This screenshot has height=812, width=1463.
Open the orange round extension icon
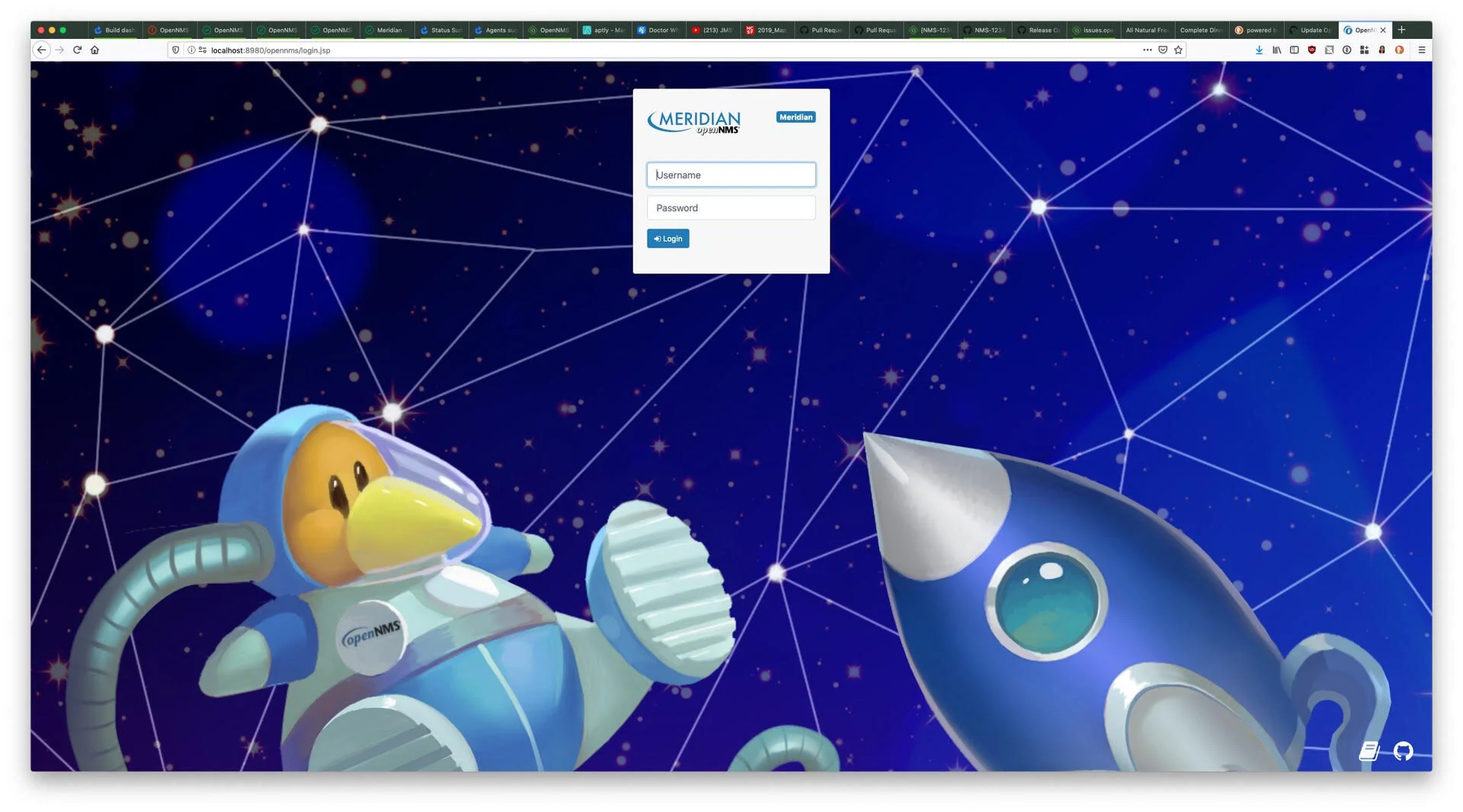coord(1399,50)
